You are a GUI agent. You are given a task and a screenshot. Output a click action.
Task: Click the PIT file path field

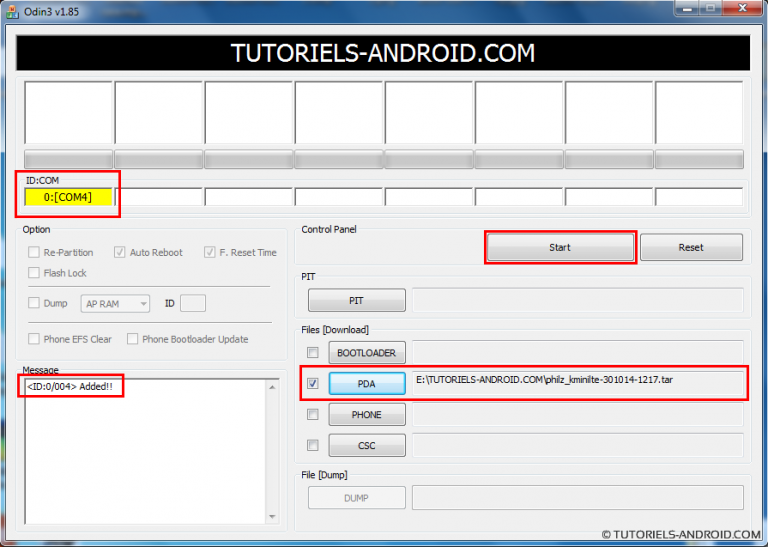click(578, 300)
